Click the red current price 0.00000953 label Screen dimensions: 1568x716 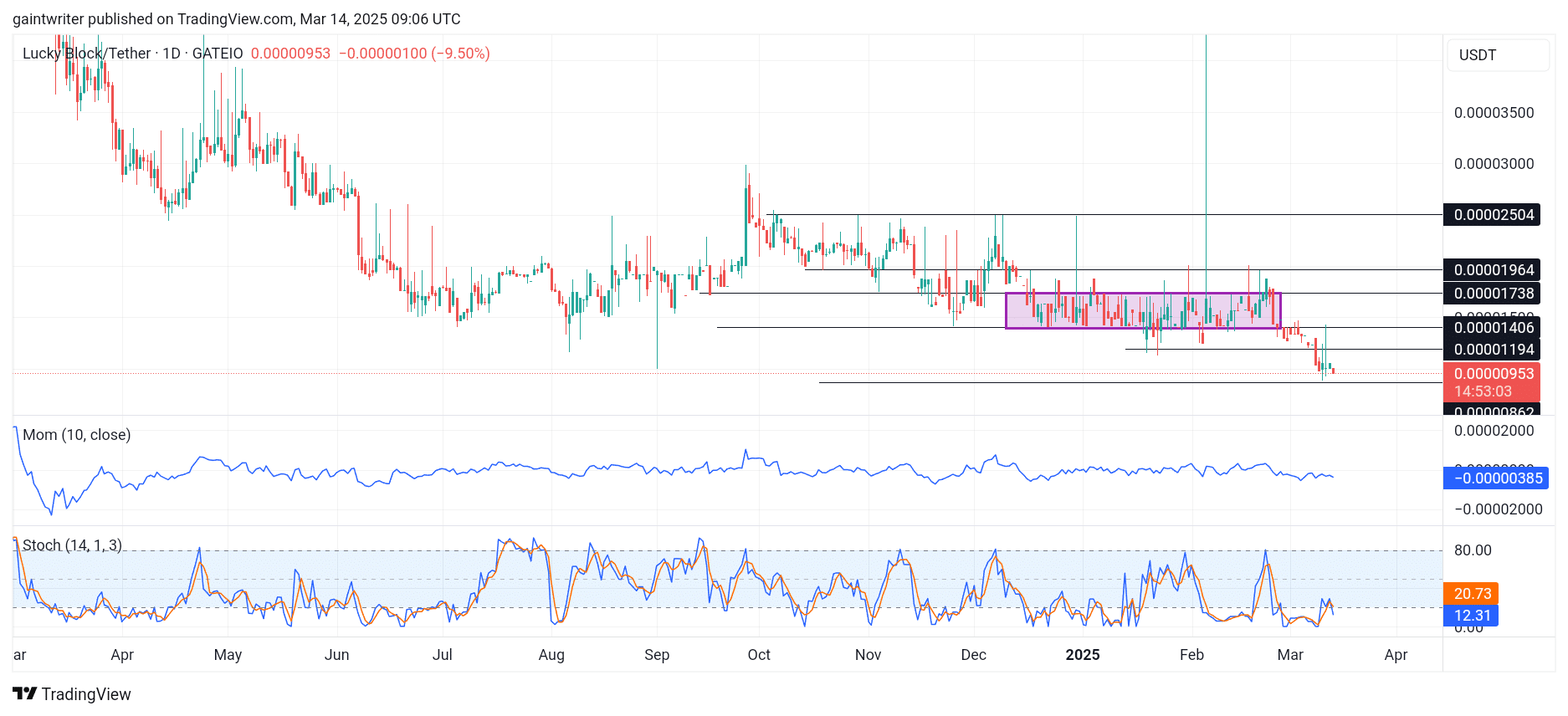(1494, 374)
